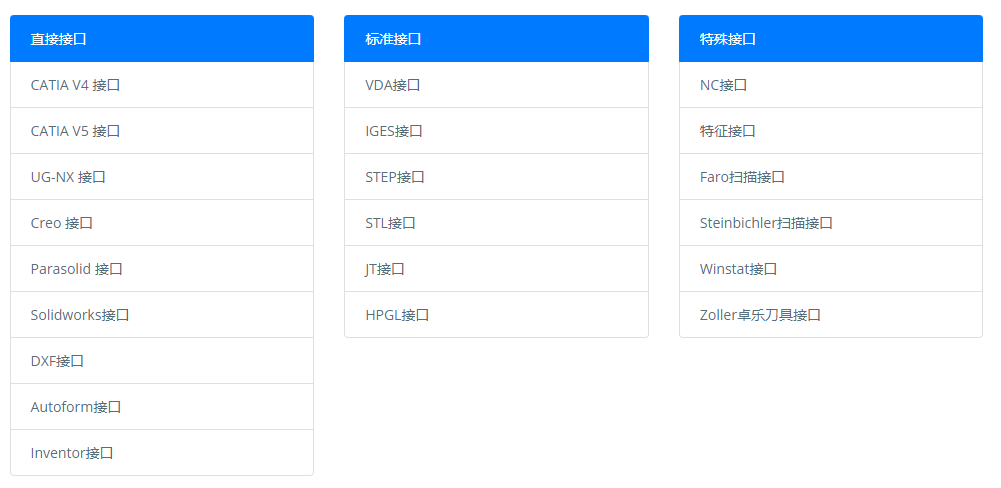Select the Parasolid 接口 row
1001x488 pixels.
tap(162, 269)
